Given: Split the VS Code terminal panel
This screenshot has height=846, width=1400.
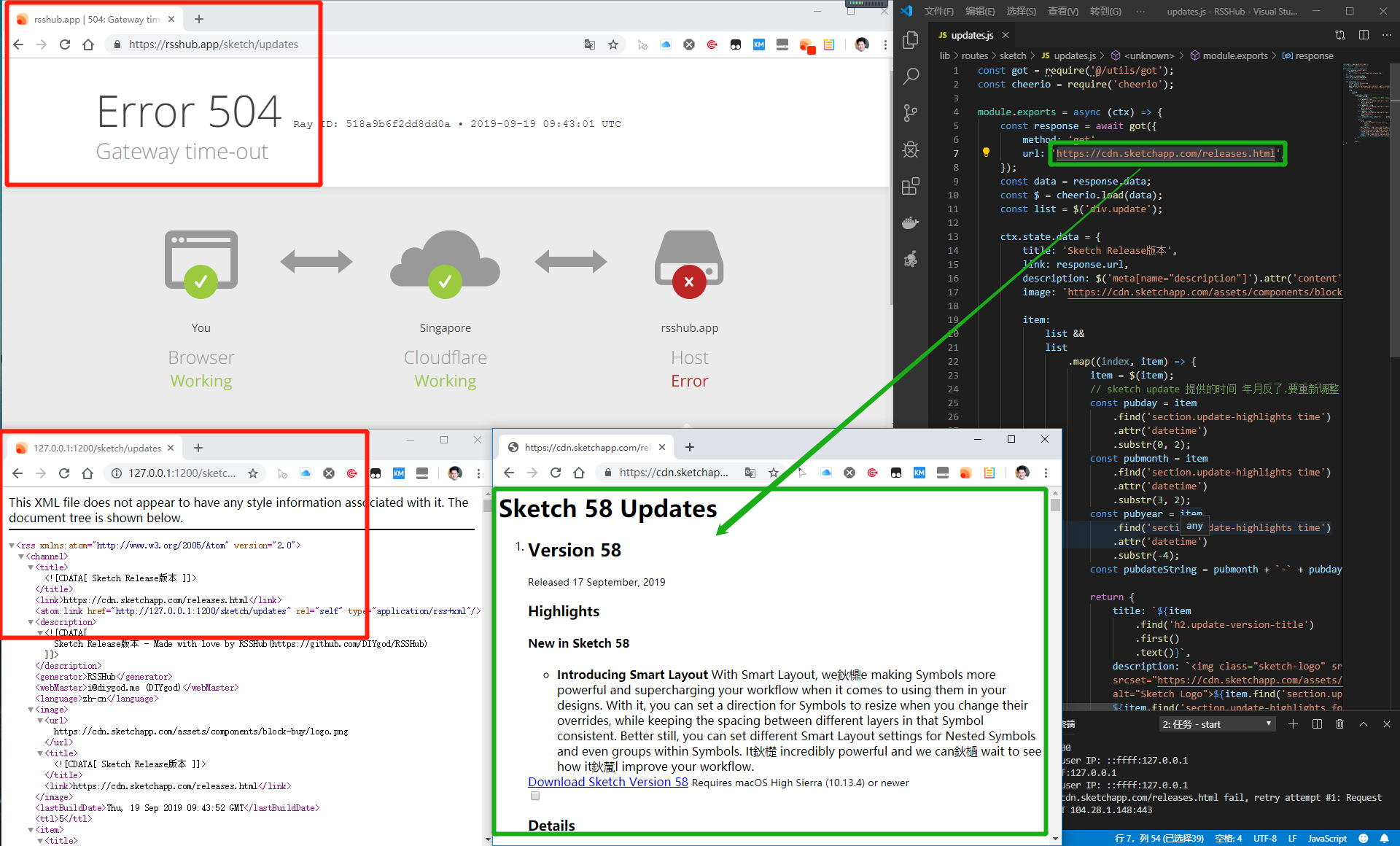Looking at the screenshot, I should [1317, 724].
